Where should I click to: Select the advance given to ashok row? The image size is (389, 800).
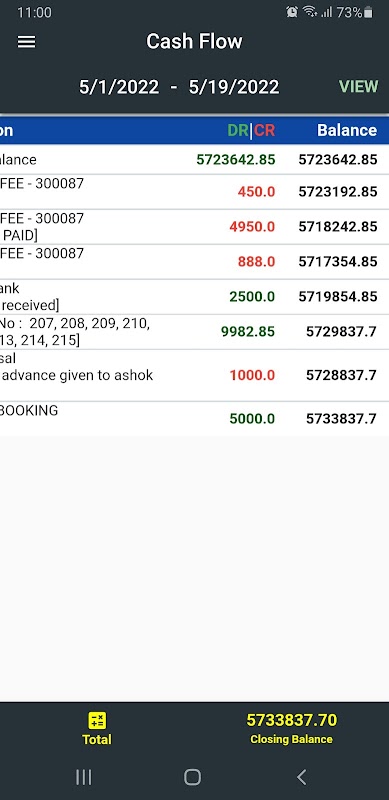point(194,376)
